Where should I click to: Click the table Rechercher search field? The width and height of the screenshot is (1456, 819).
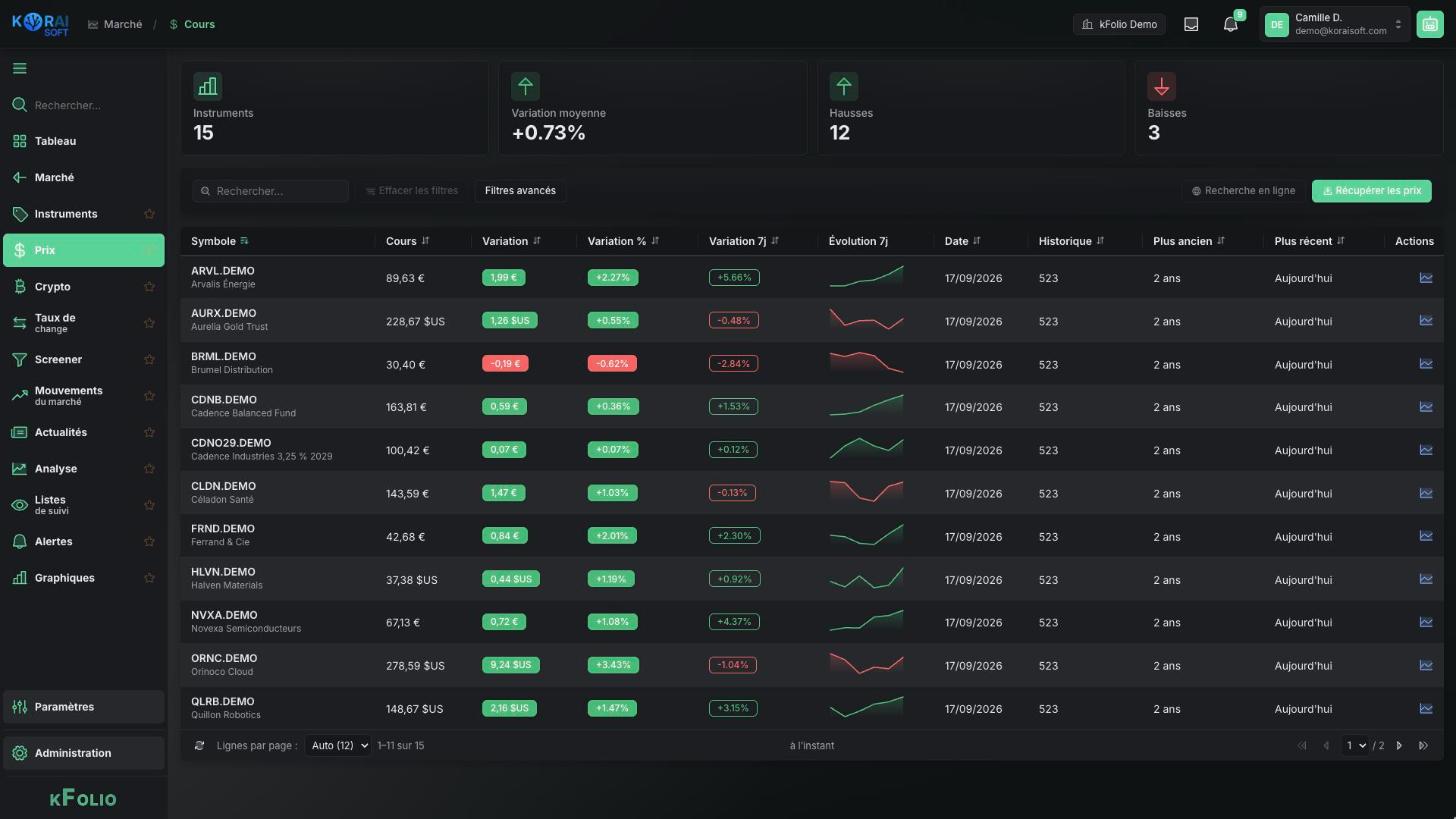270,191
